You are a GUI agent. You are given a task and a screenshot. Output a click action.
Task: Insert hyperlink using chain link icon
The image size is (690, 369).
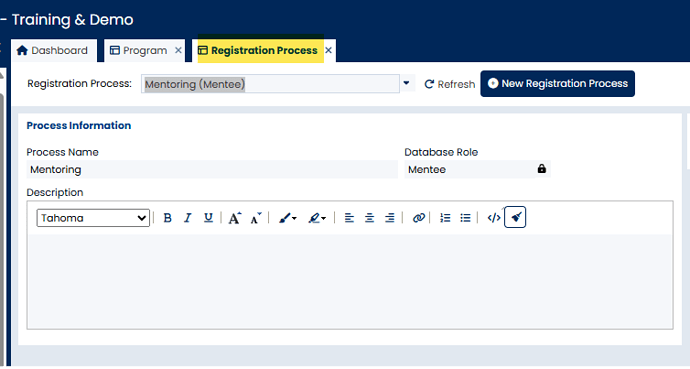tap(418, 218)
